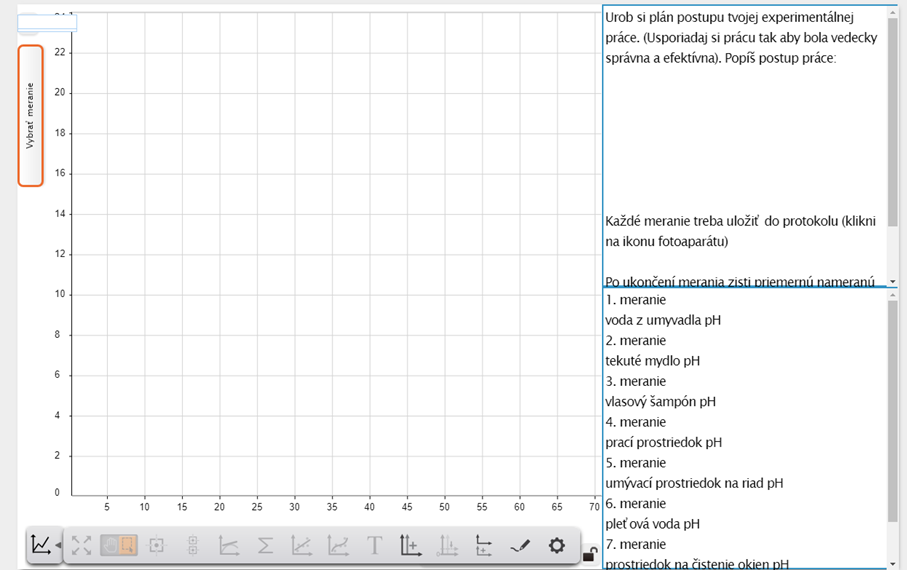Screen dimensions: 907x570
Task: Click the curve fit line icon
Action: point(301,546)
